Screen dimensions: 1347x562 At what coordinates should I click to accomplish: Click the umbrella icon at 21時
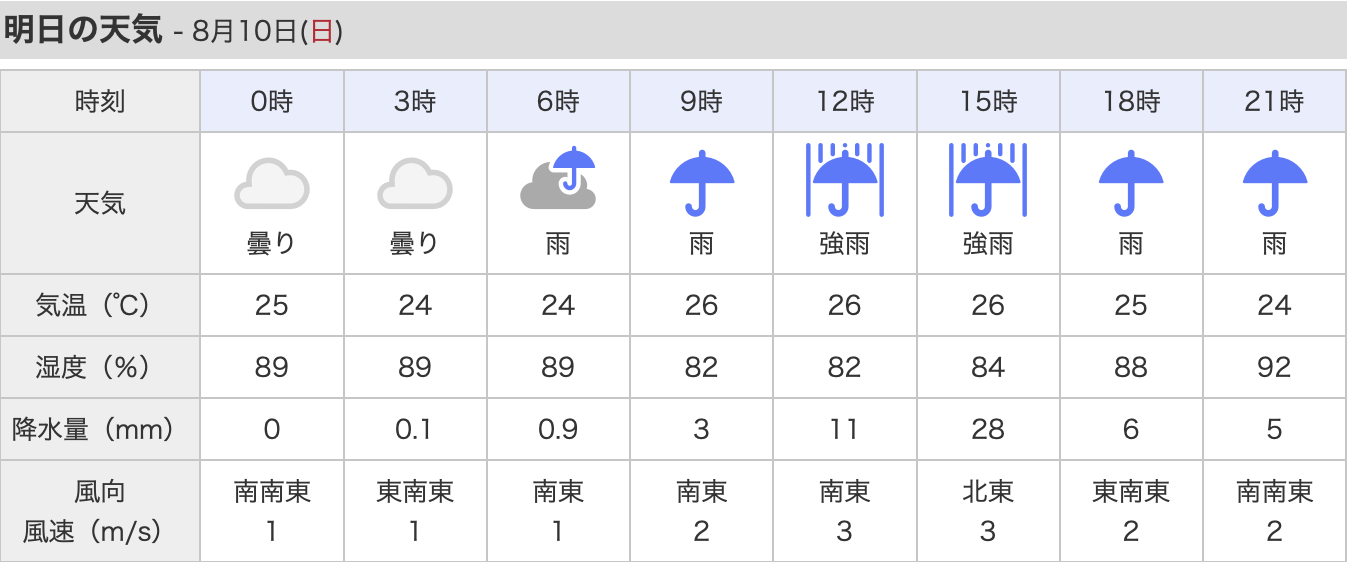tap(1275, 183)
